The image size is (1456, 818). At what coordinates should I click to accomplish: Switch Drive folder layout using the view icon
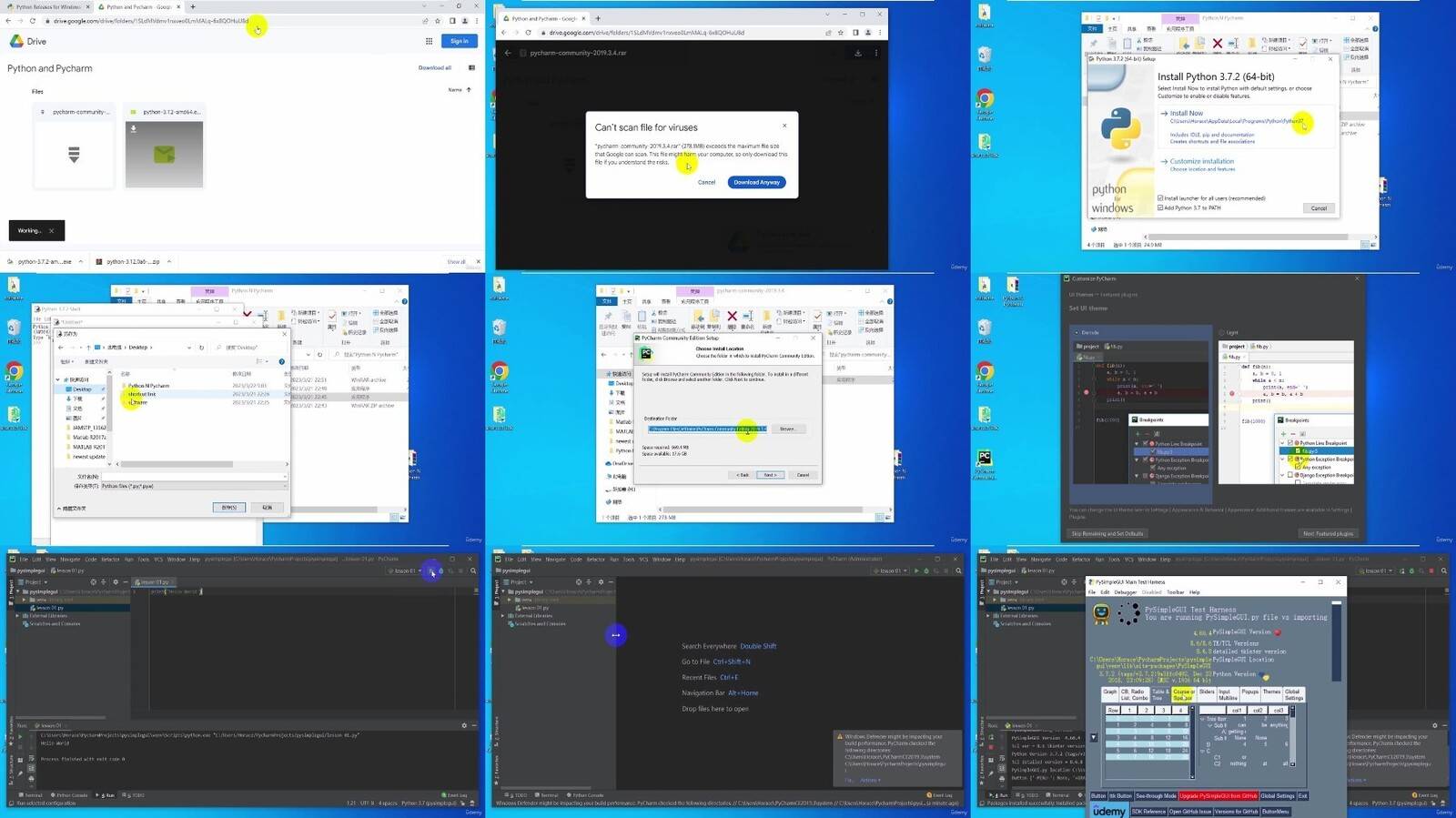click(x=471, y=67)
